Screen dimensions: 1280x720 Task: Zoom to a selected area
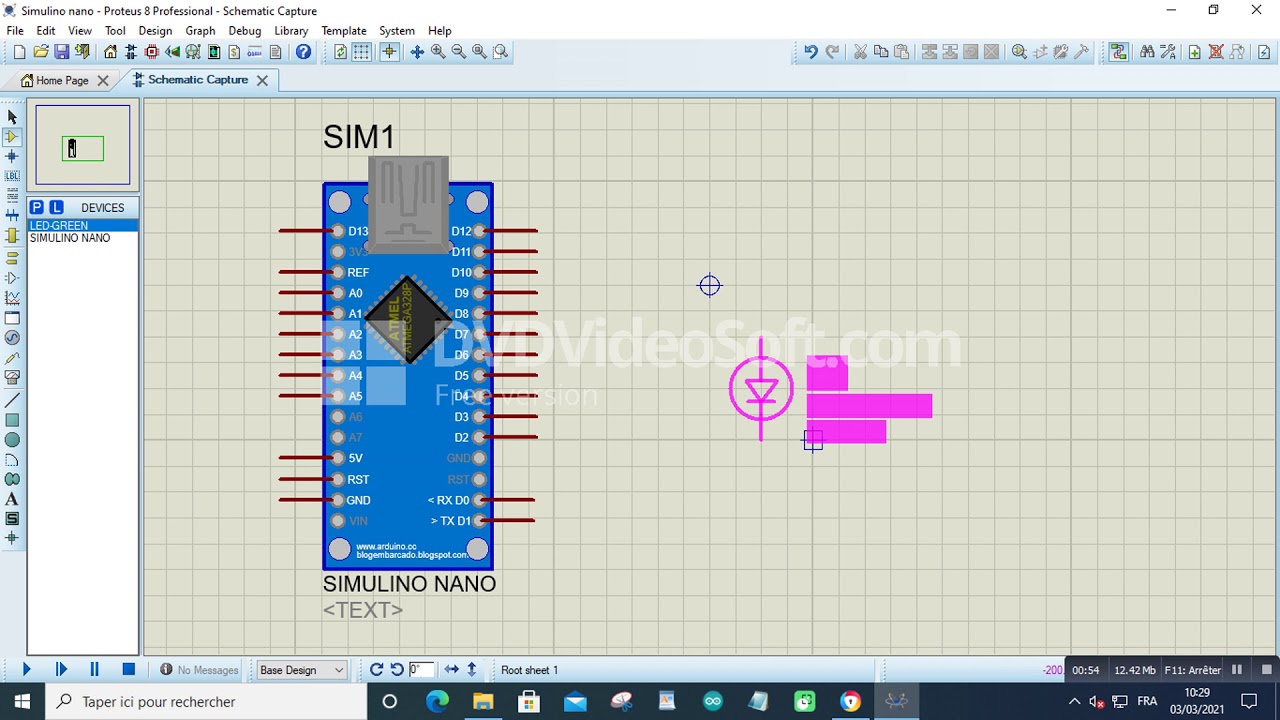click(x=500, y=52)
